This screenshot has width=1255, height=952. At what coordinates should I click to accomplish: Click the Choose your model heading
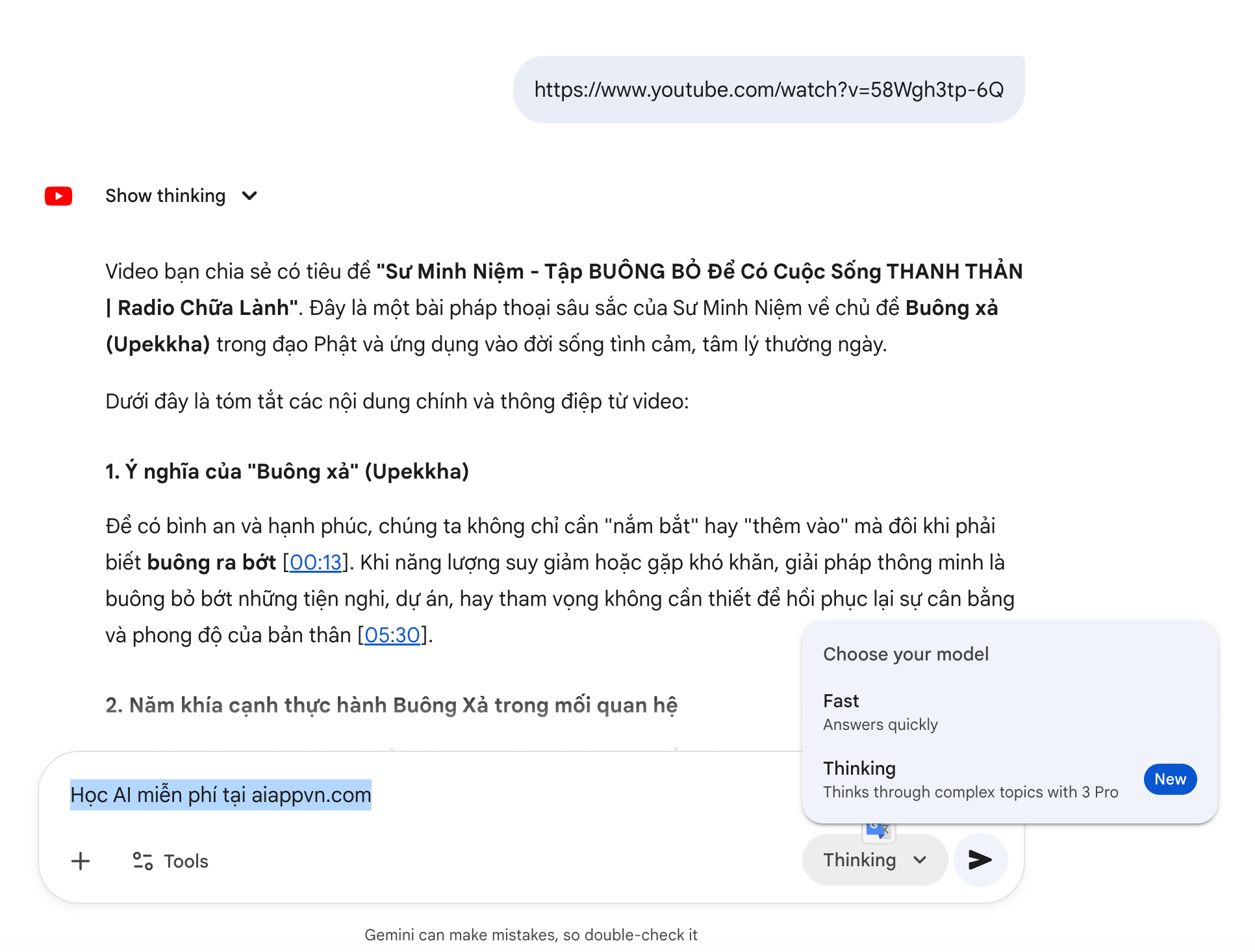[906, 654]
